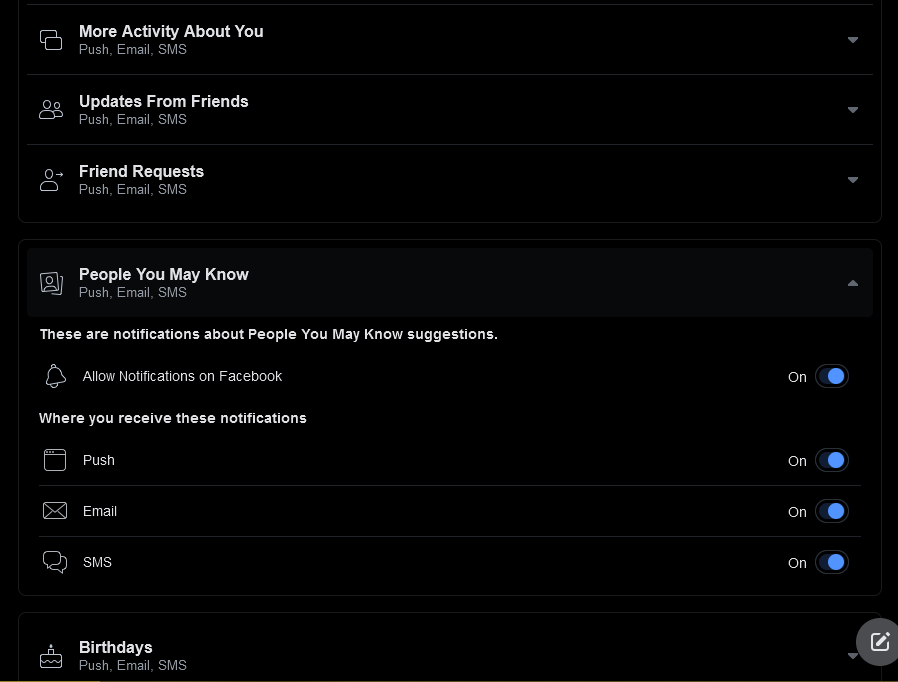Click the People You May Know icon
Viewport: 898px width, 682px height.
click(51, 283)
